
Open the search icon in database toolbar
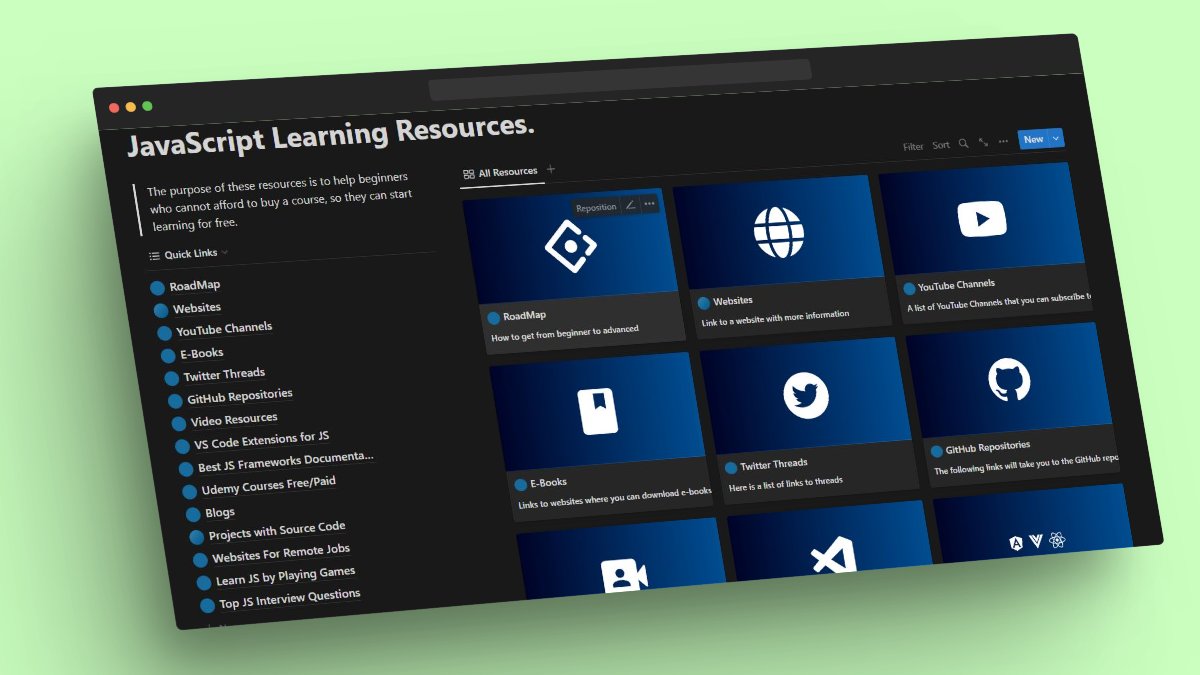964,144
